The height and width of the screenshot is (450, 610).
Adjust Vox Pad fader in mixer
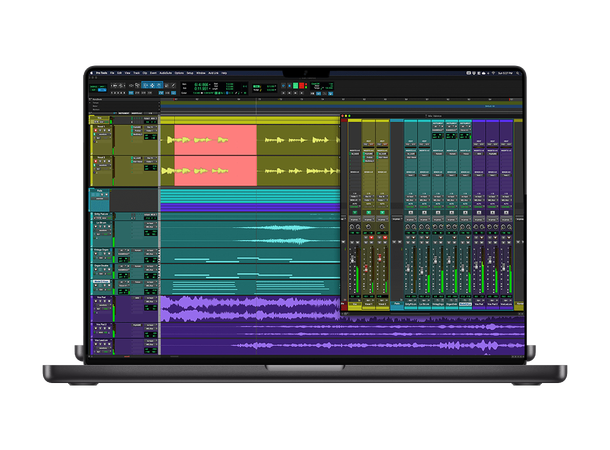coord(476,266)
